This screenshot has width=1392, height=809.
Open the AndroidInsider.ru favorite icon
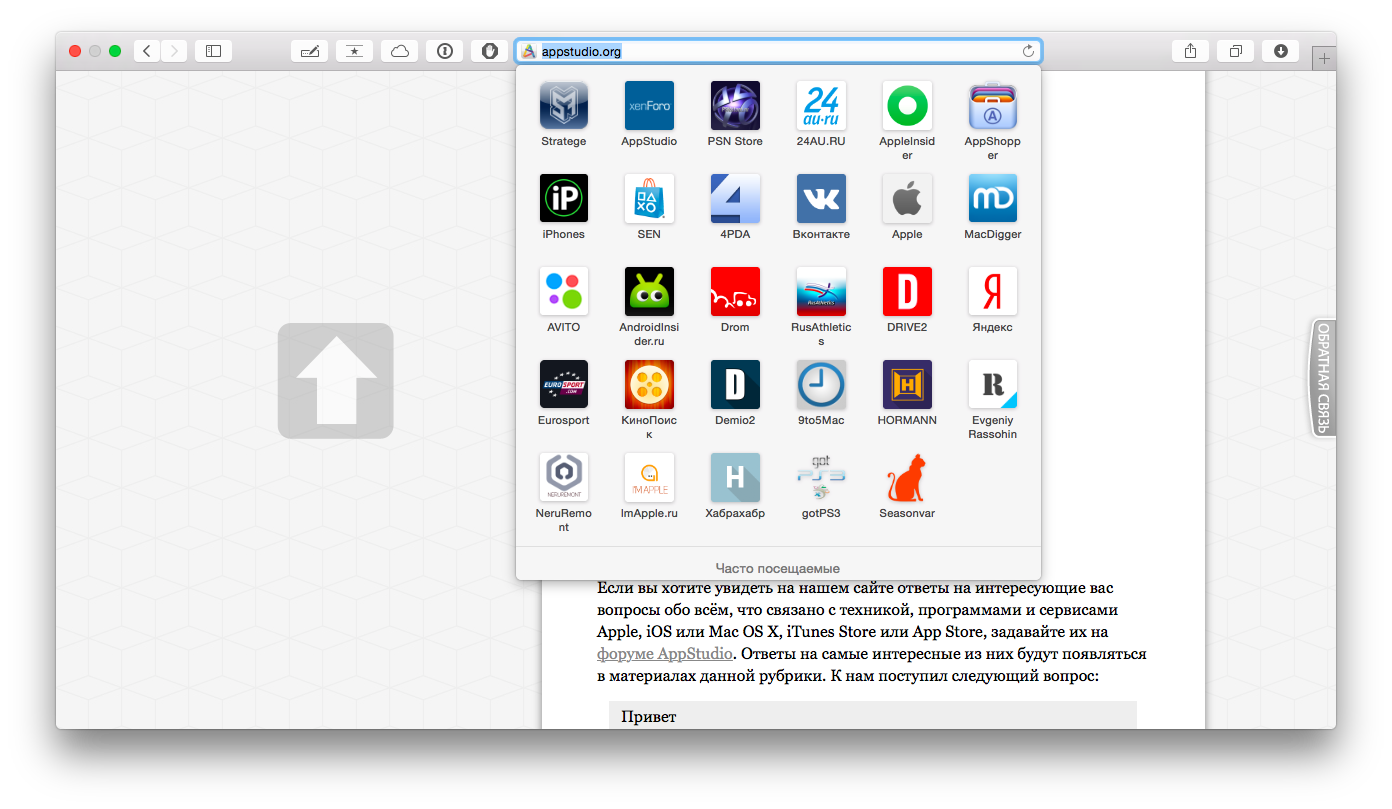(x=649, y=292)
